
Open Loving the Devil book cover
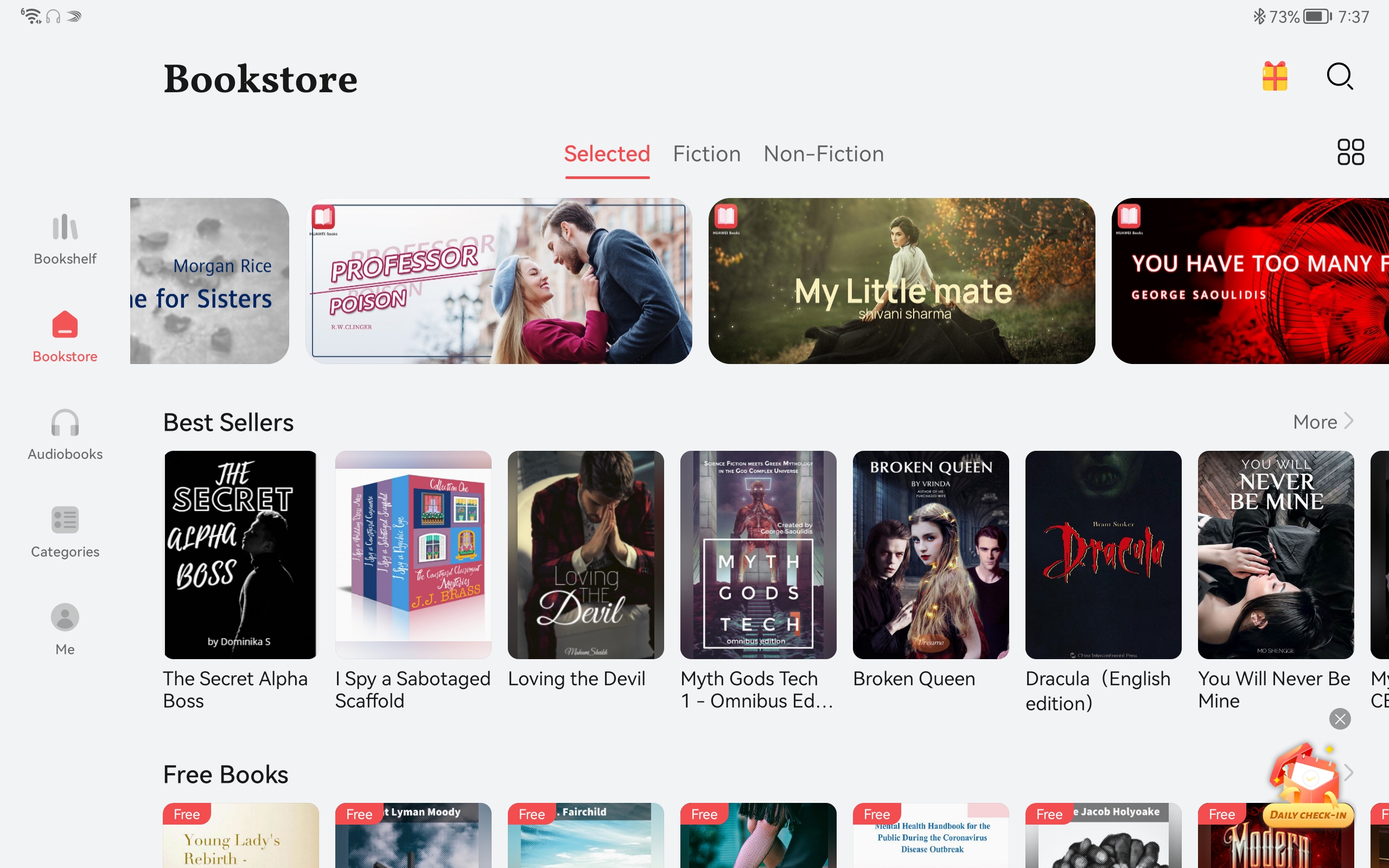point(585,554)
